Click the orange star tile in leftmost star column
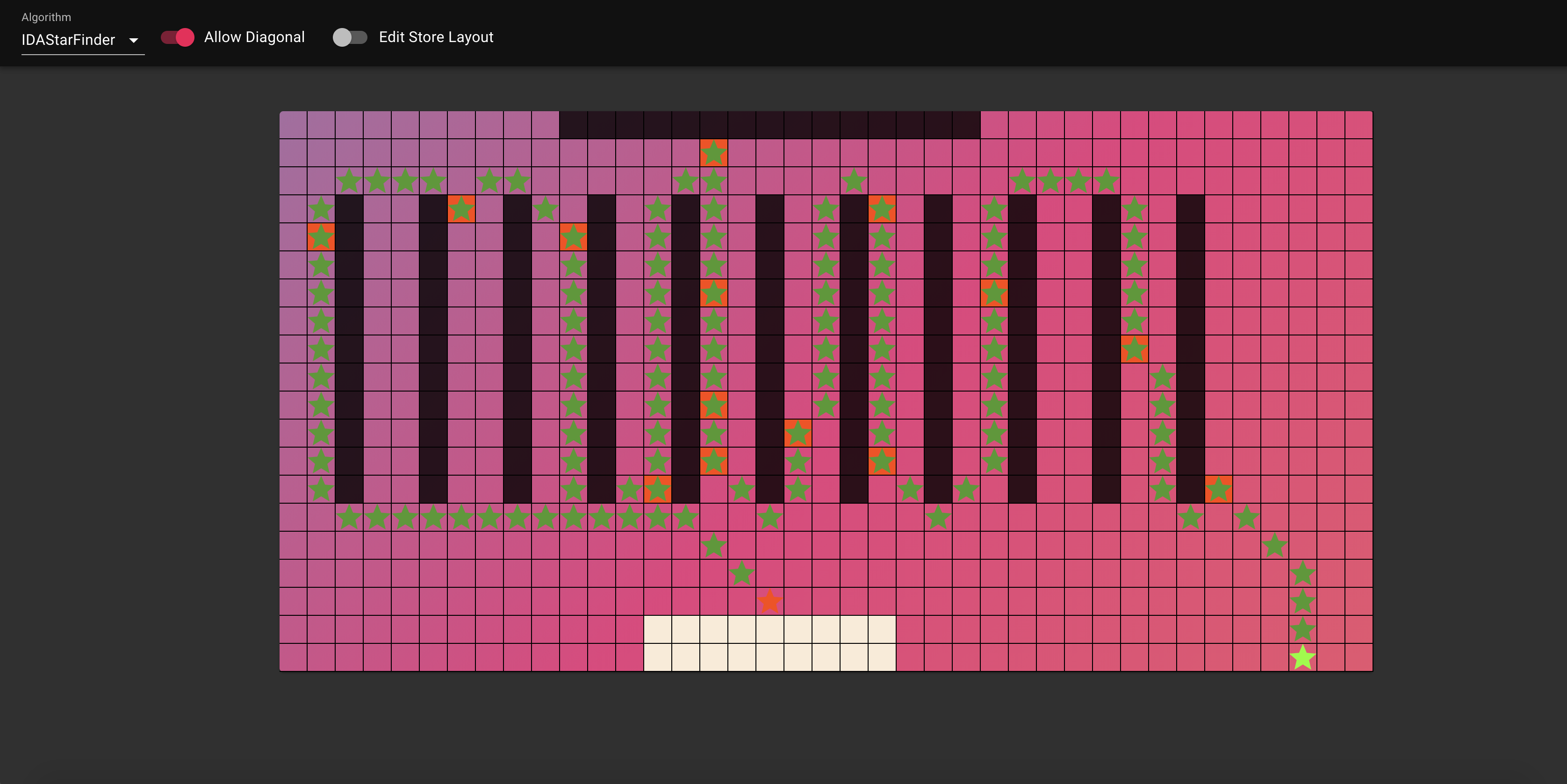1567x784 pixels. (x=321, y=237)
